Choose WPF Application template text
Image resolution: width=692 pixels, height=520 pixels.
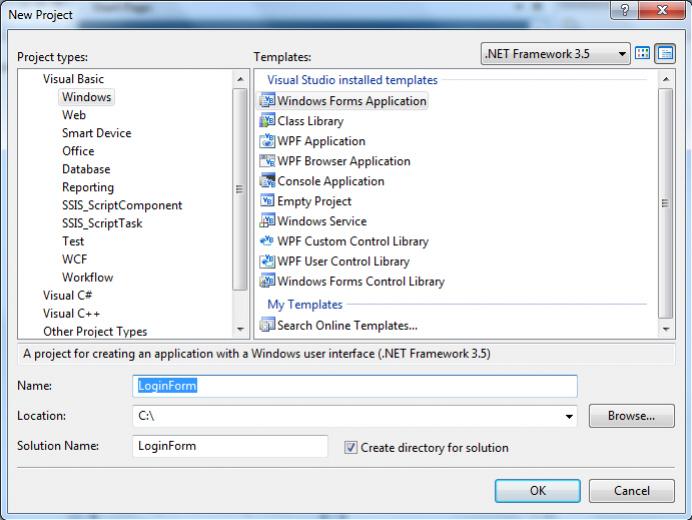pyautogui.click(x=321, y=141)
